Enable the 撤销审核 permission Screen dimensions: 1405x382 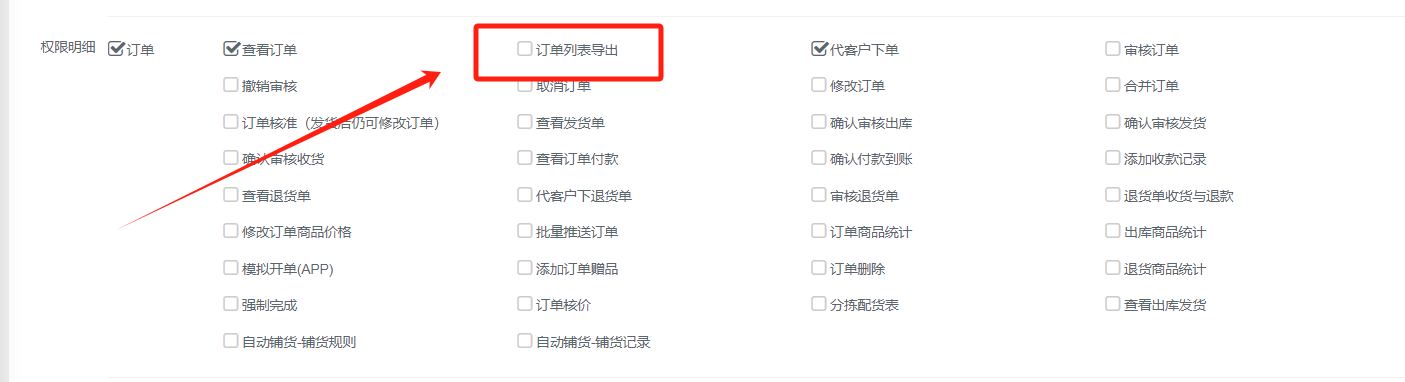click(231, 85)
